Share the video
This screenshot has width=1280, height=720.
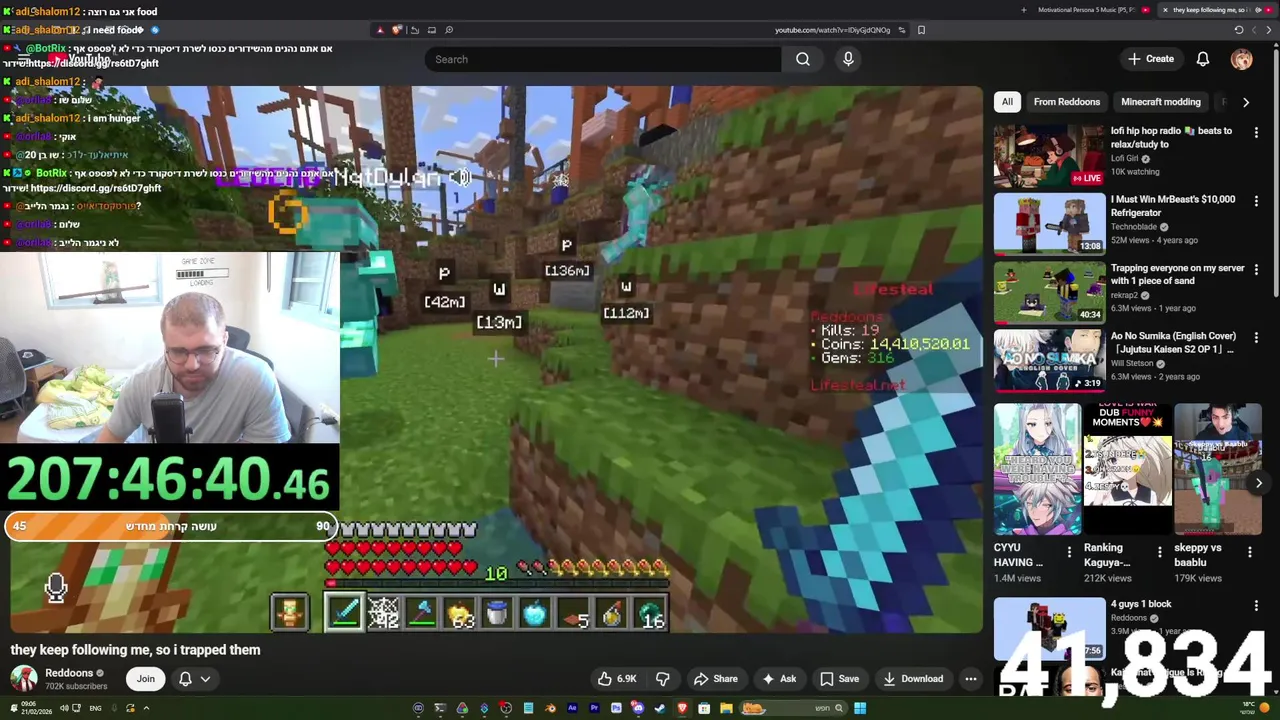pyautogui.click(x=716, y=679)
